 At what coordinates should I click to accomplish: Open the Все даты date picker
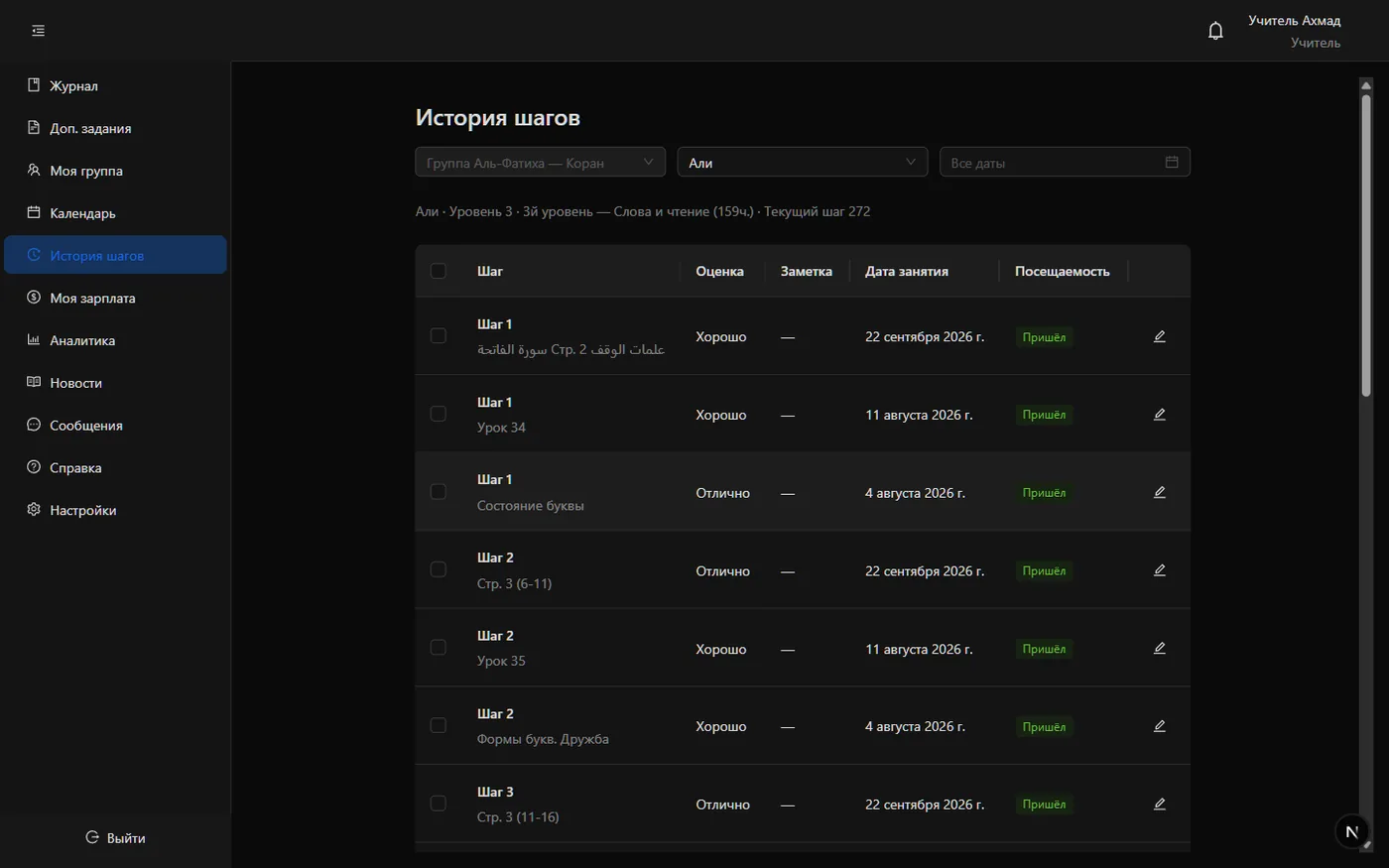(x=1065, y=163)
